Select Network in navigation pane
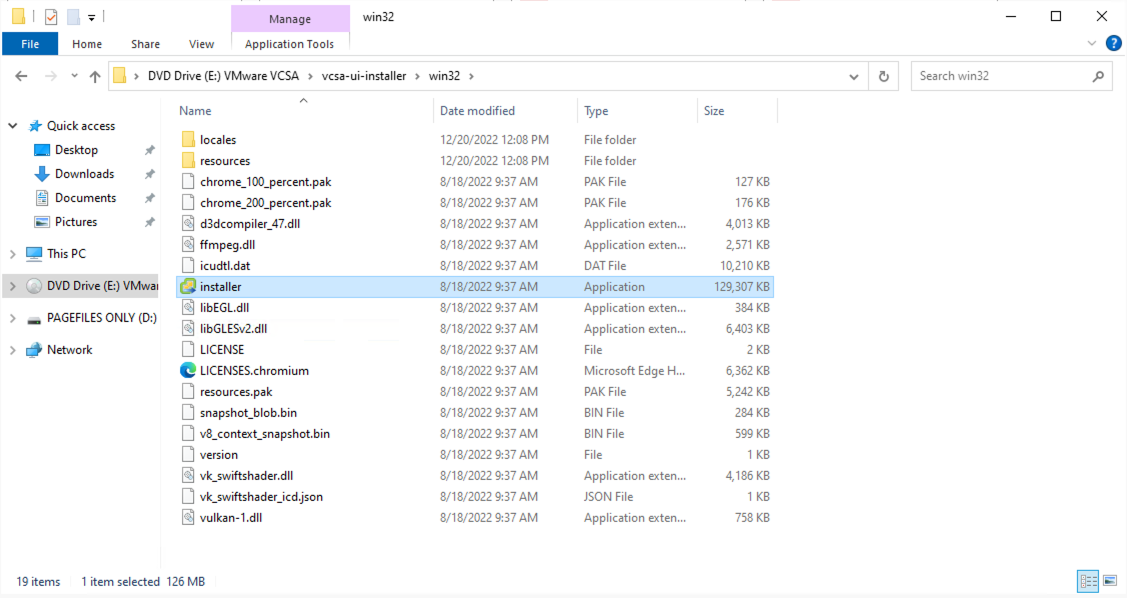The height and width of the screenshot is (598, 1127). click(x=69, y=350)
